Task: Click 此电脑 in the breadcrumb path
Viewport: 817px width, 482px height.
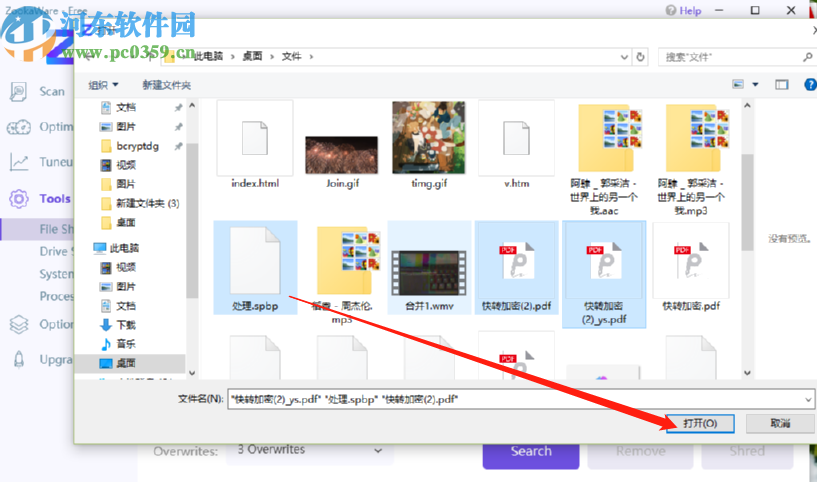Action: tap(208, 56)
